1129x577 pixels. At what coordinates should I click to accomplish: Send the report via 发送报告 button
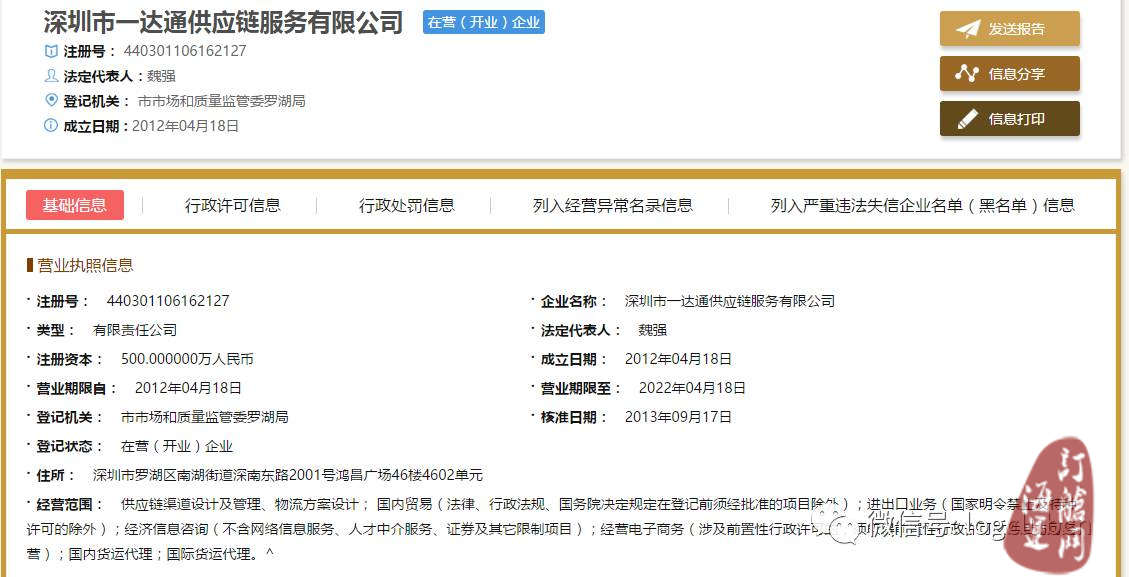1009,29
